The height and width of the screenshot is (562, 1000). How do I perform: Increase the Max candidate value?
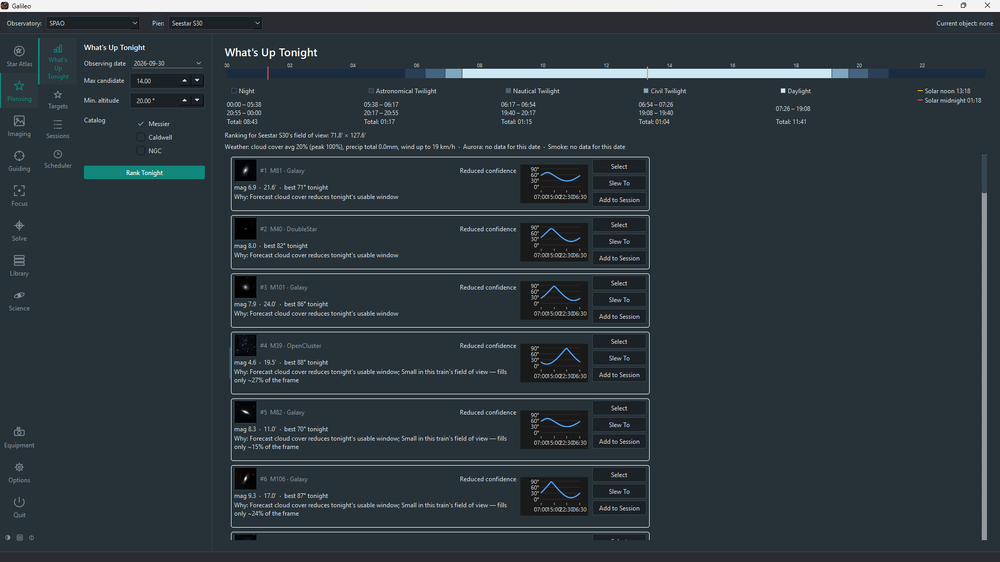coord(184,81)
